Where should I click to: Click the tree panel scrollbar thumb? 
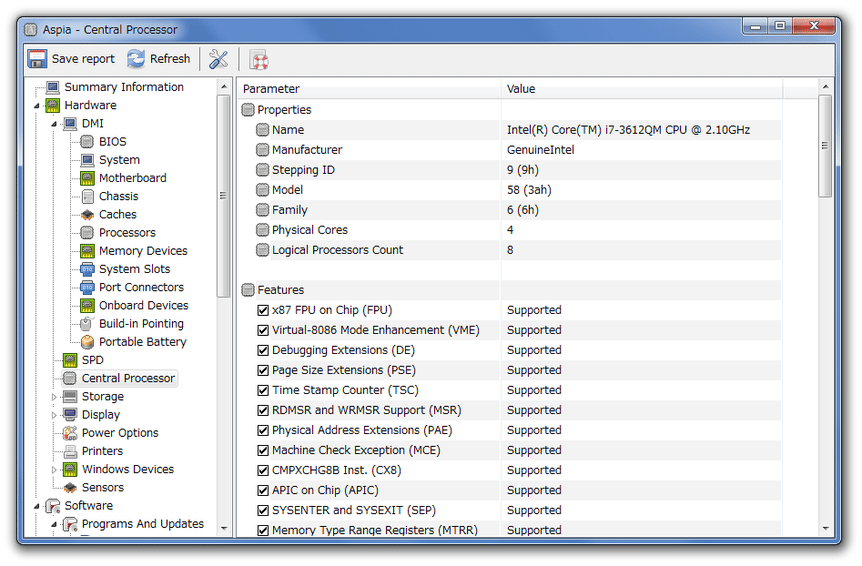click(223, 196)
